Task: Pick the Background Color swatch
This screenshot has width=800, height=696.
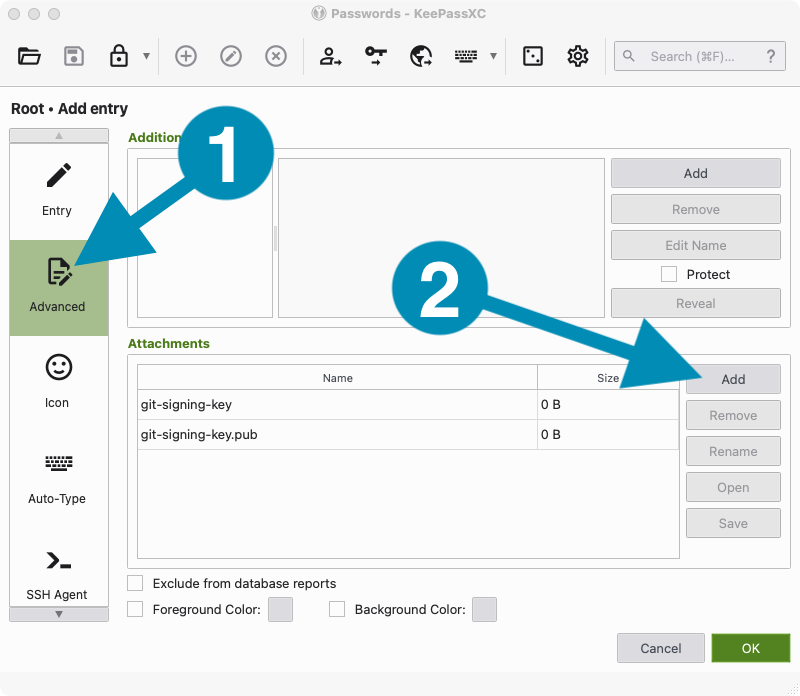Action: point(484,609)
